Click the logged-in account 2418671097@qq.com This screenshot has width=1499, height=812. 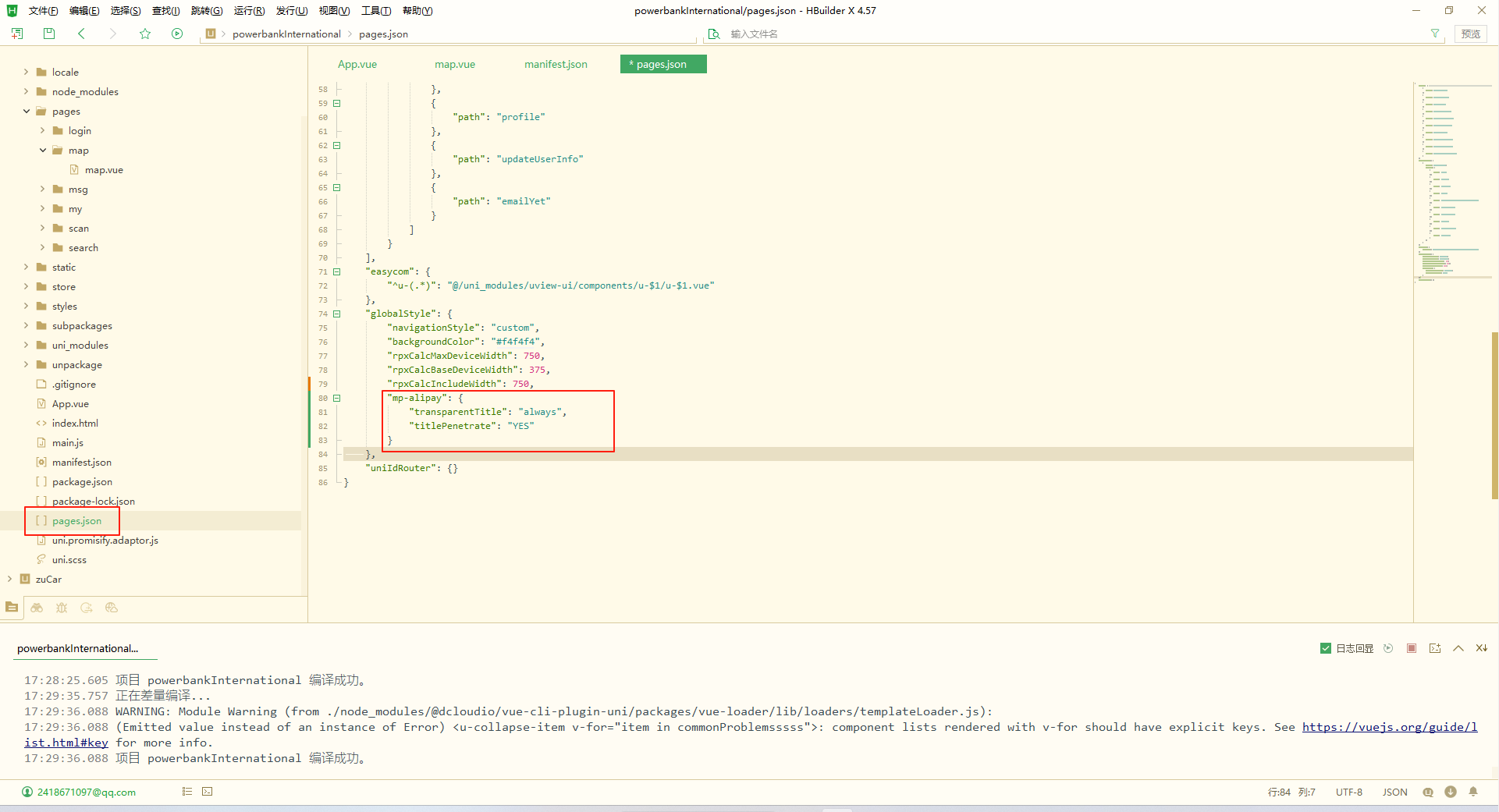[87, 792]
